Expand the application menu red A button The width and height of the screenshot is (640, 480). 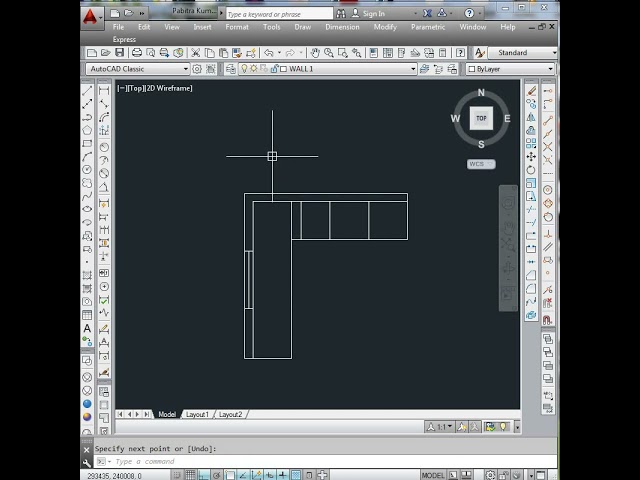point(92,17)
